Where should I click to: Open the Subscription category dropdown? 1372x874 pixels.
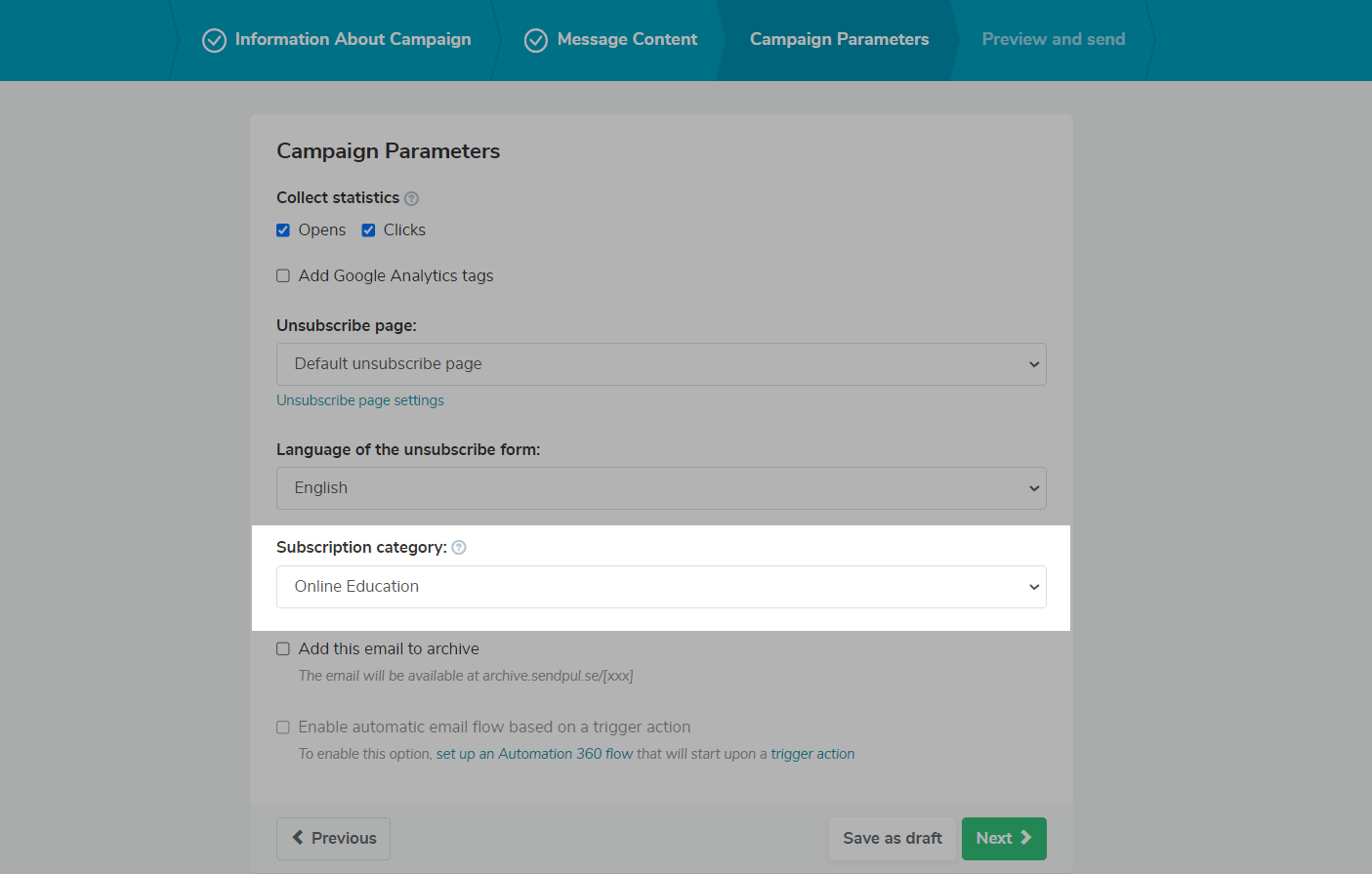click(x=661, y=587)
